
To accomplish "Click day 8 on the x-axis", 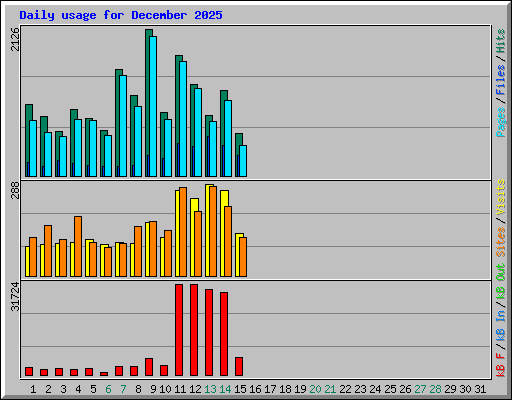I will pyautogui.click(x=138, y=389).
